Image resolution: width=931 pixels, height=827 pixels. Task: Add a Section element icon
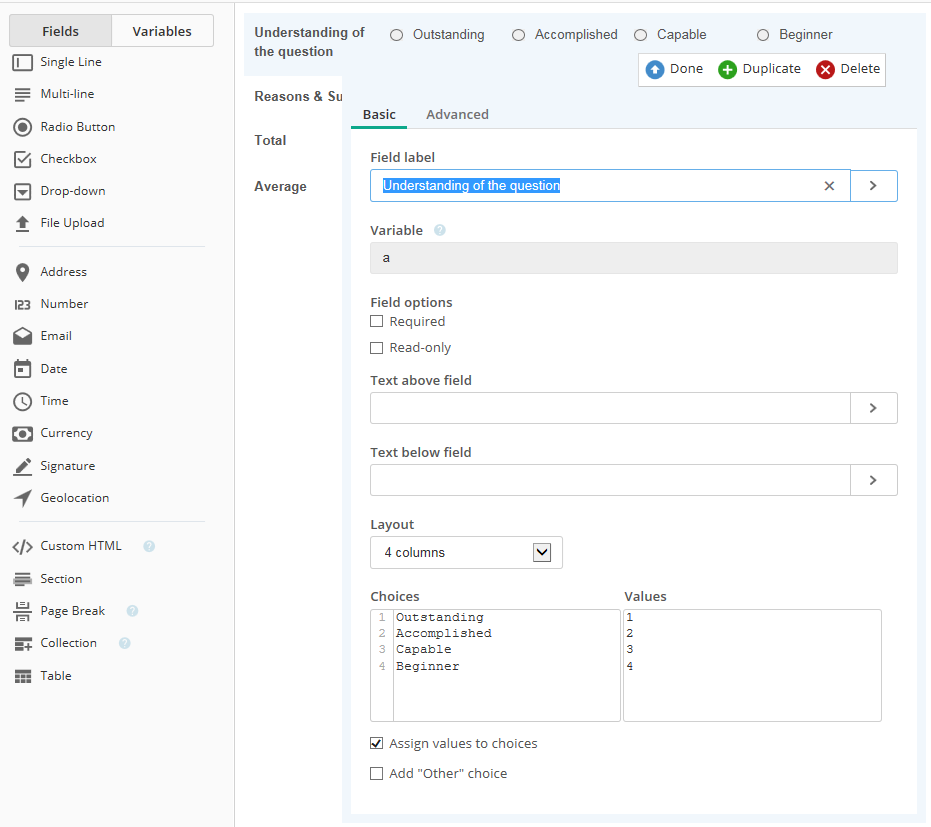pos(23,579)
